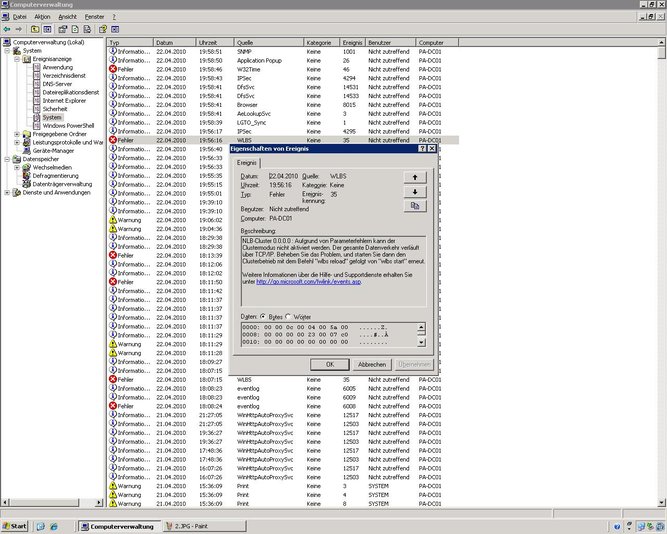
Task: Expand Leistungsprotokolle und Warnungen node
Action: (x=17, y=143)
